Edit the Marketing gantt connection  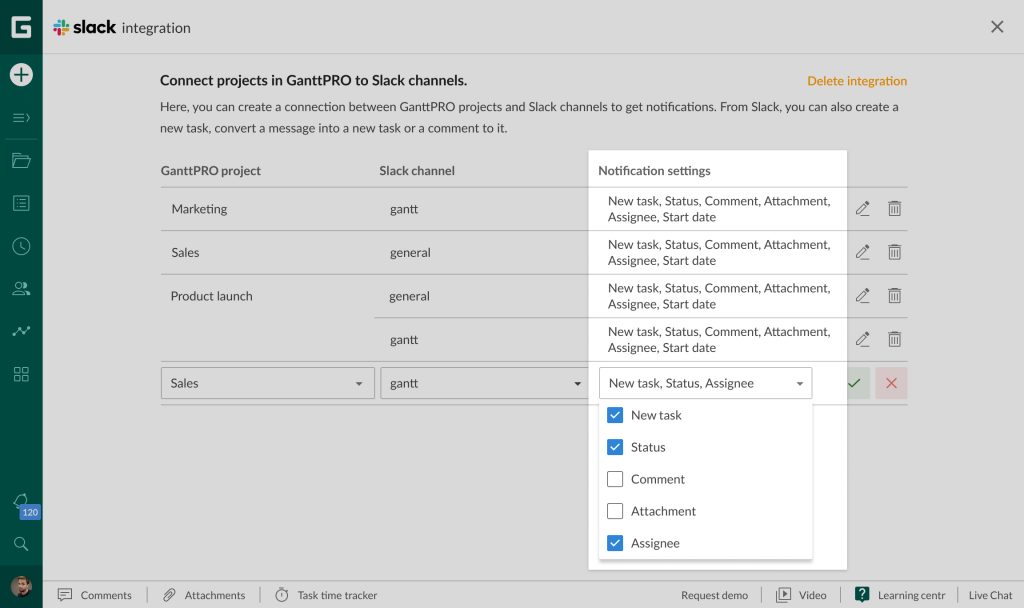(863, 208)
